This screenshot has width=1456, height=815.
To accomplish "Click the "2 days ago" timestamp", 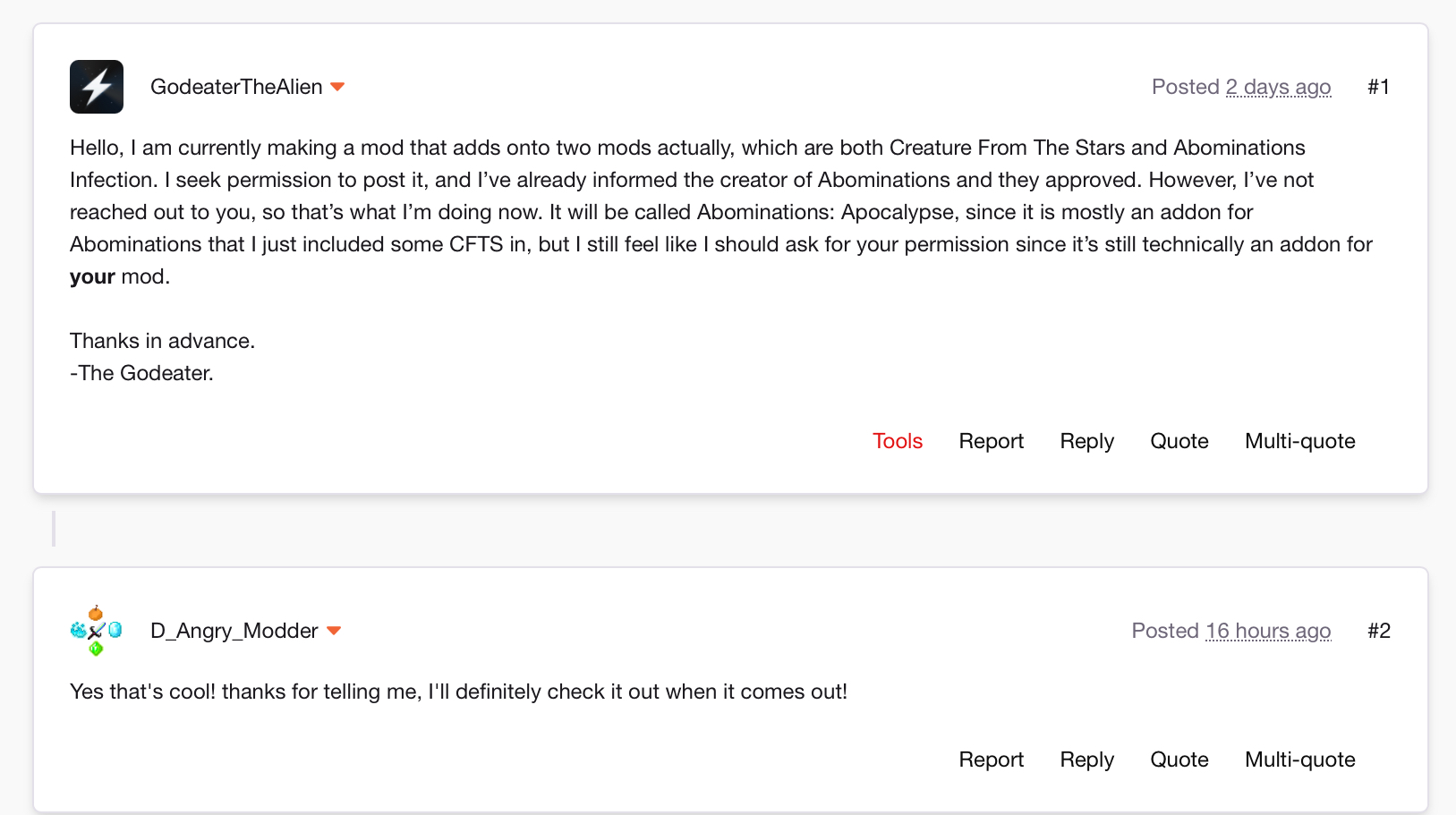I will (x=1278, y=87).
